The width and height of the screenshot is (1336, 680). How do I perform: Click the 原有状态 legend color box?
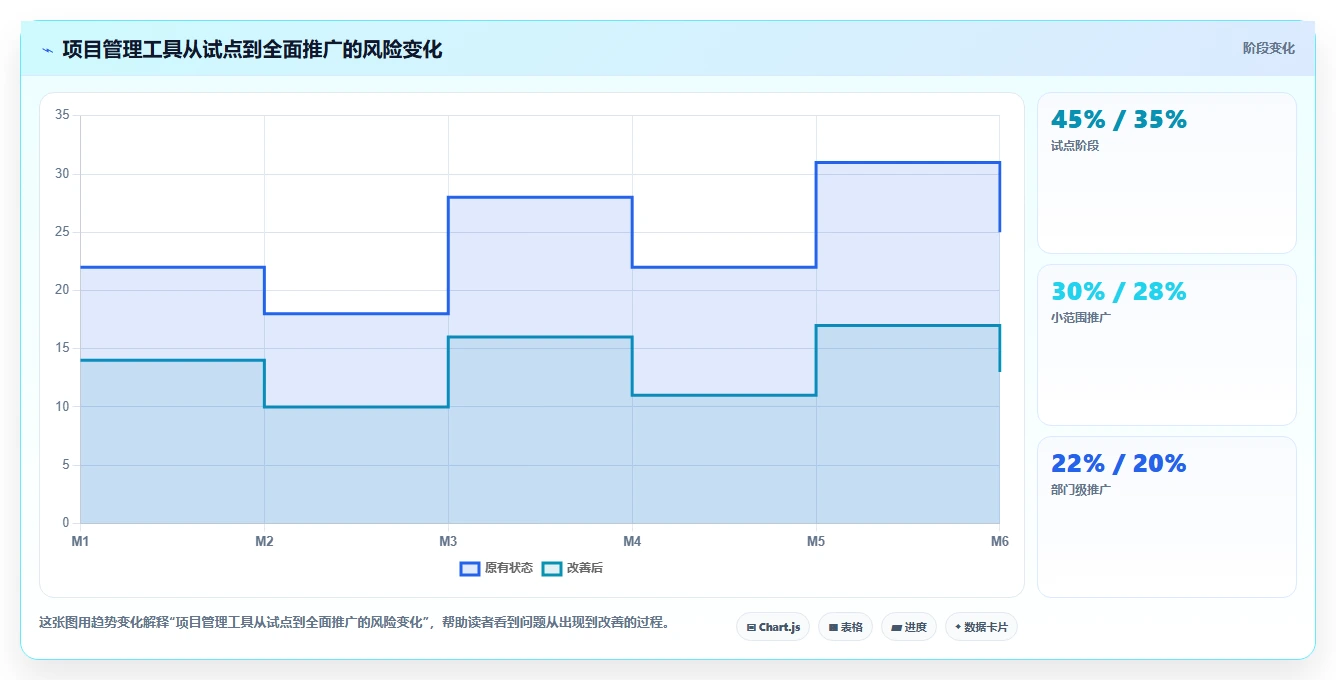pyautogui.click(x=470, y=568)
